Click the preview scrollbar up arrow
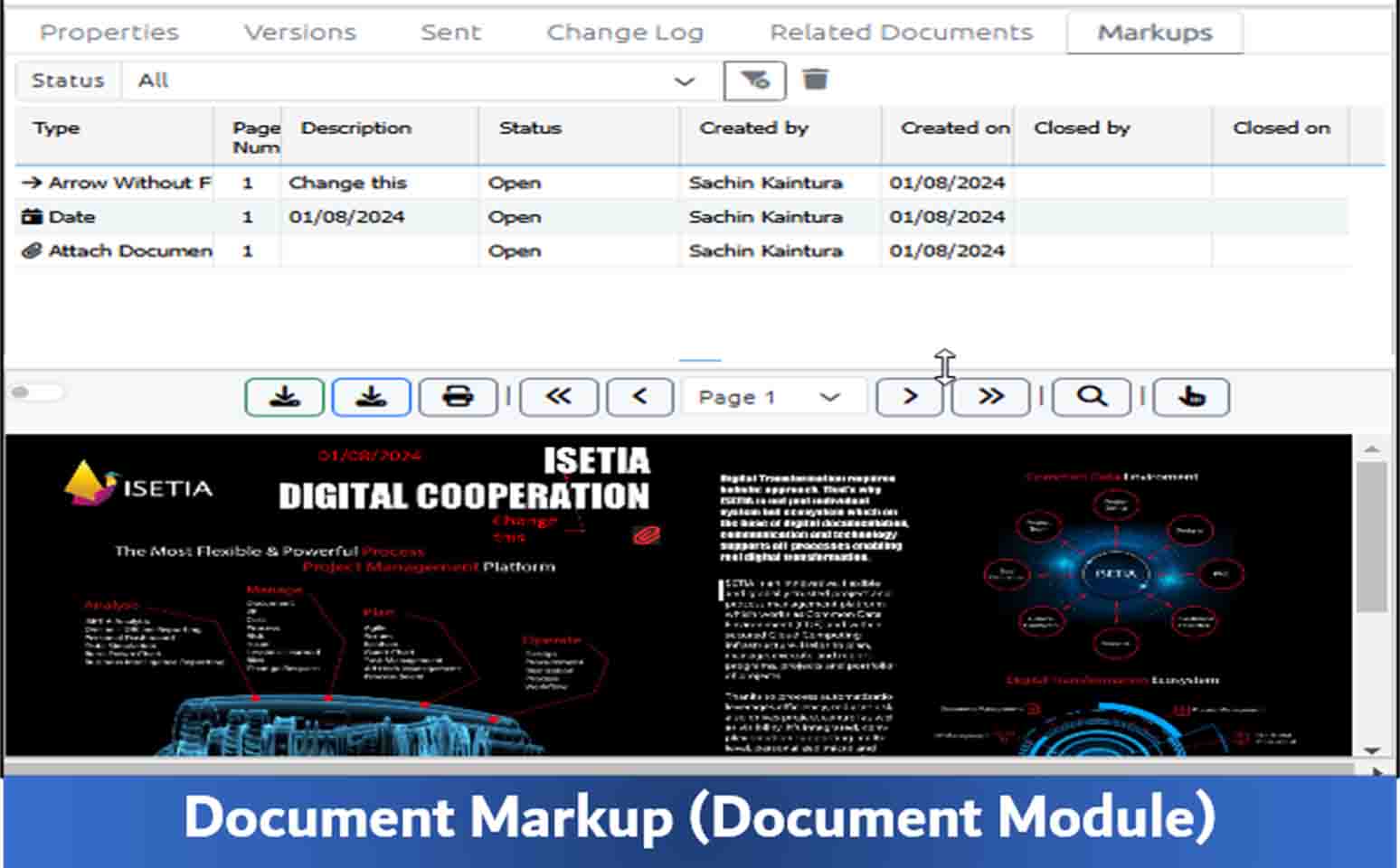This screenshot has height=868, width=1400. (1372, 448)
